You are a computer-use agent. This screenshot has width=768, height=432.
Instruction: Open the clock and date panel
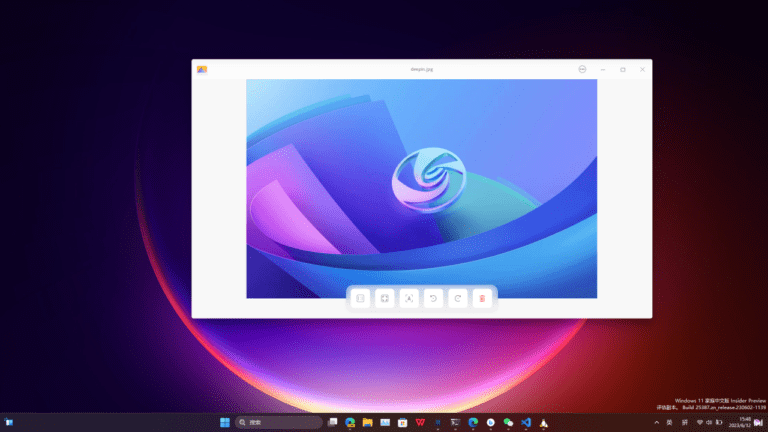pos(743,422)
